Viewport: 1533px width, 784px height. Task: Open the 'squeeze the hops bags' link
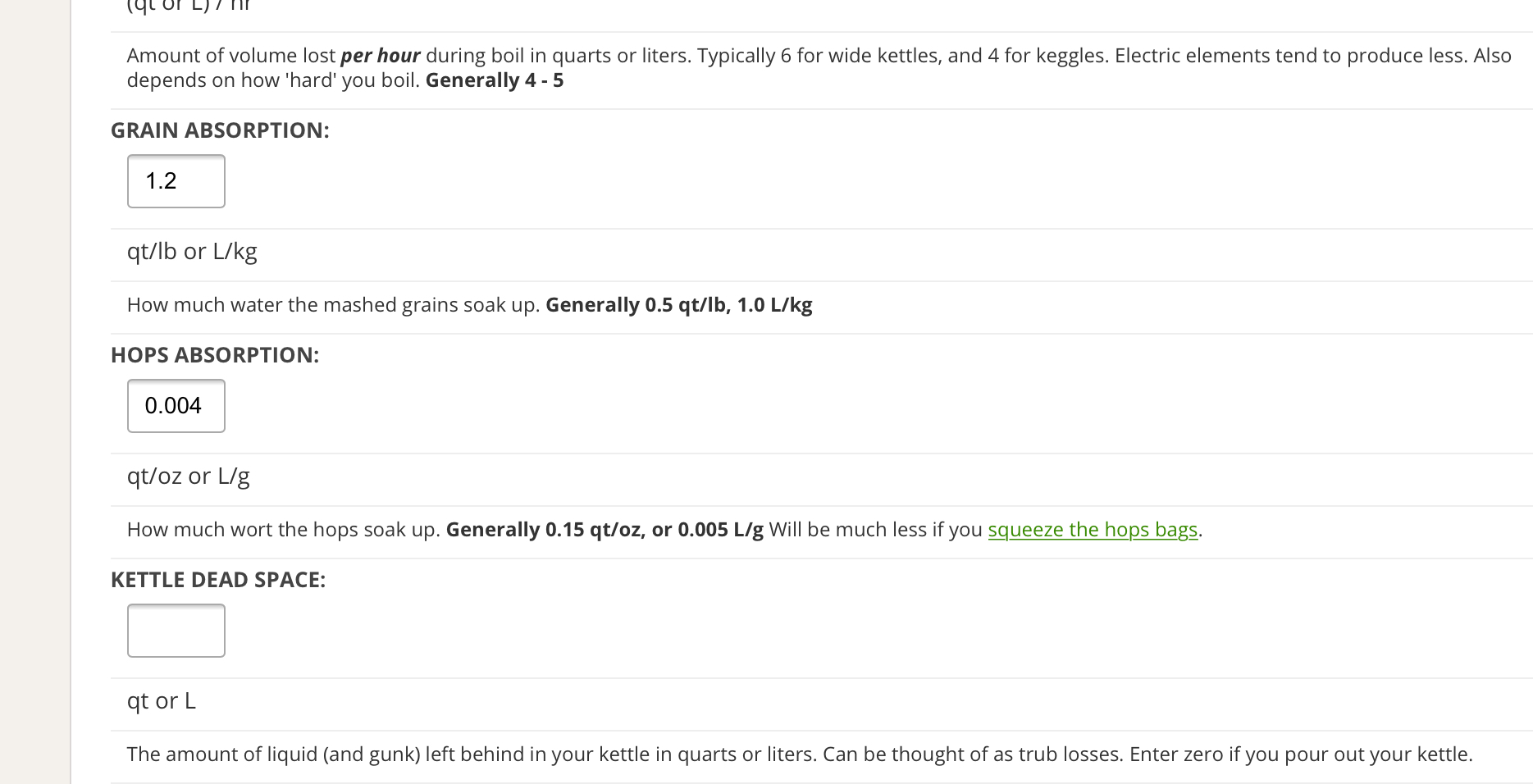point(1092,530)
